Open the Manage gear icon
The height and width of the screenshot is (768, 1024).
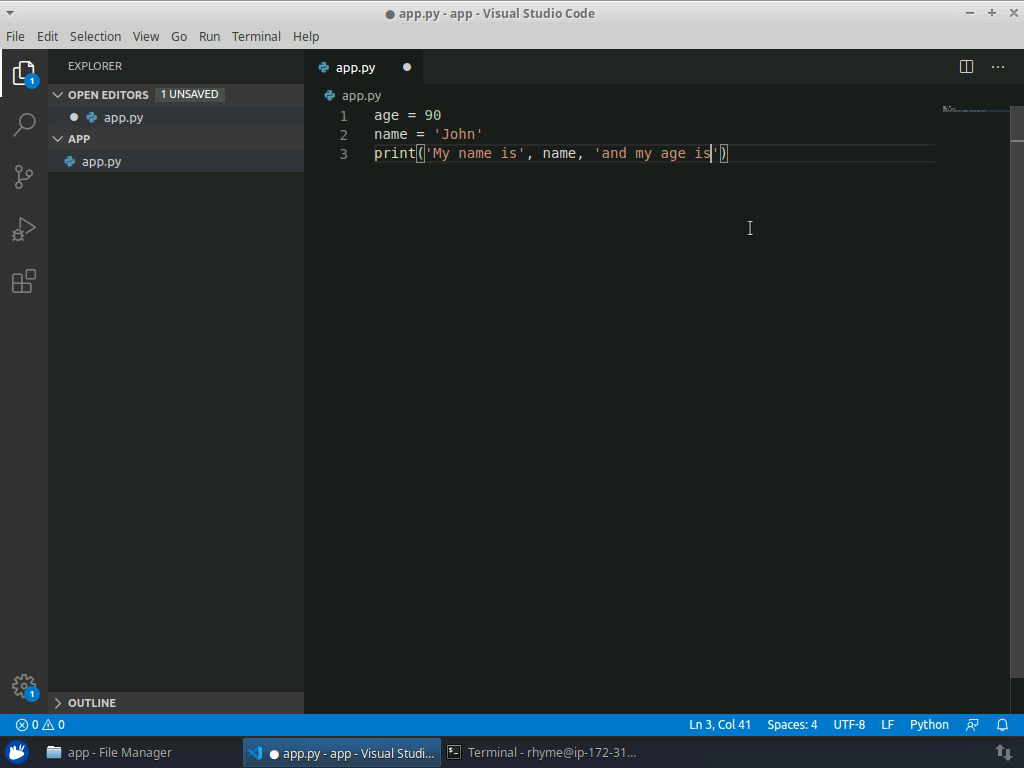pyautogui.click(x=24, y=686)
